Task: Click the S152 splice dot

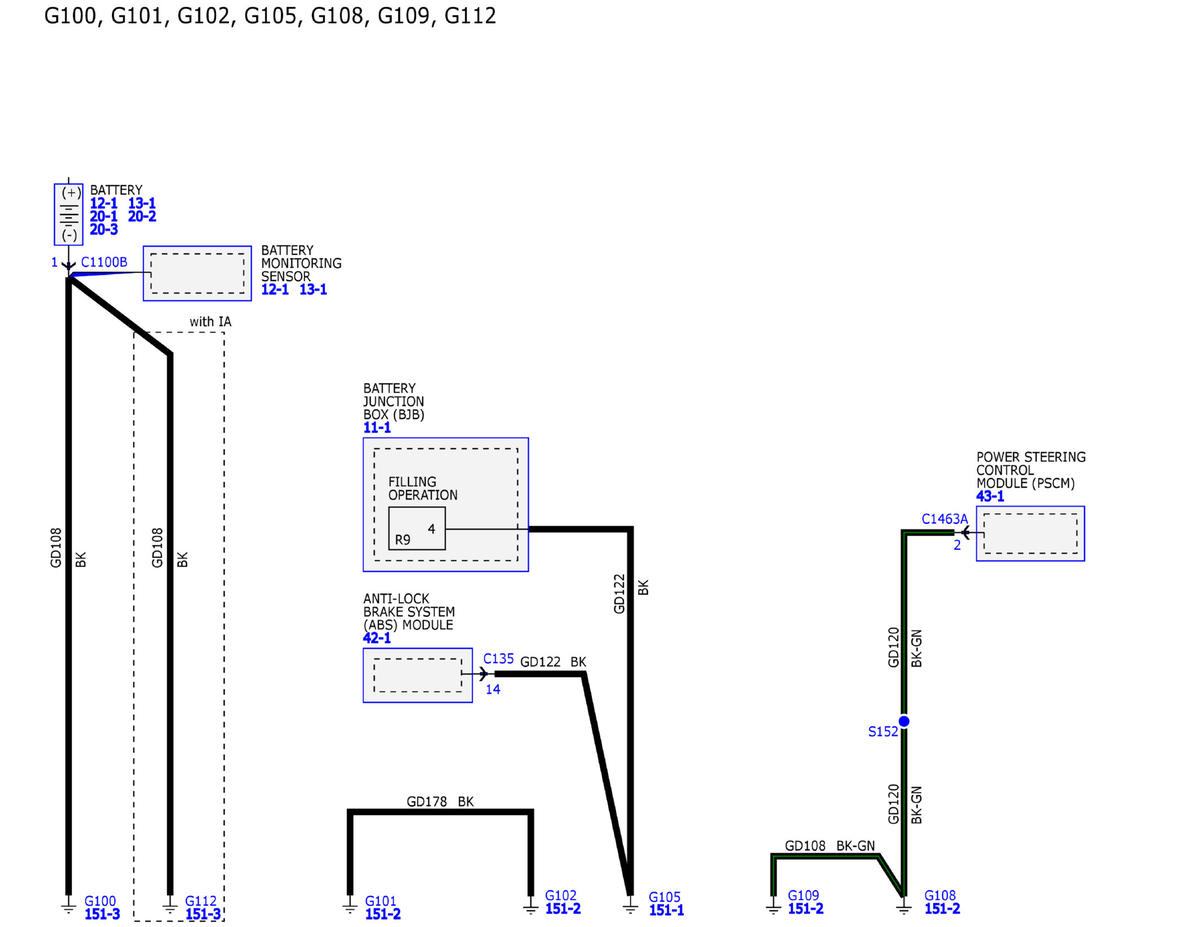Action: tap(903, 721)
